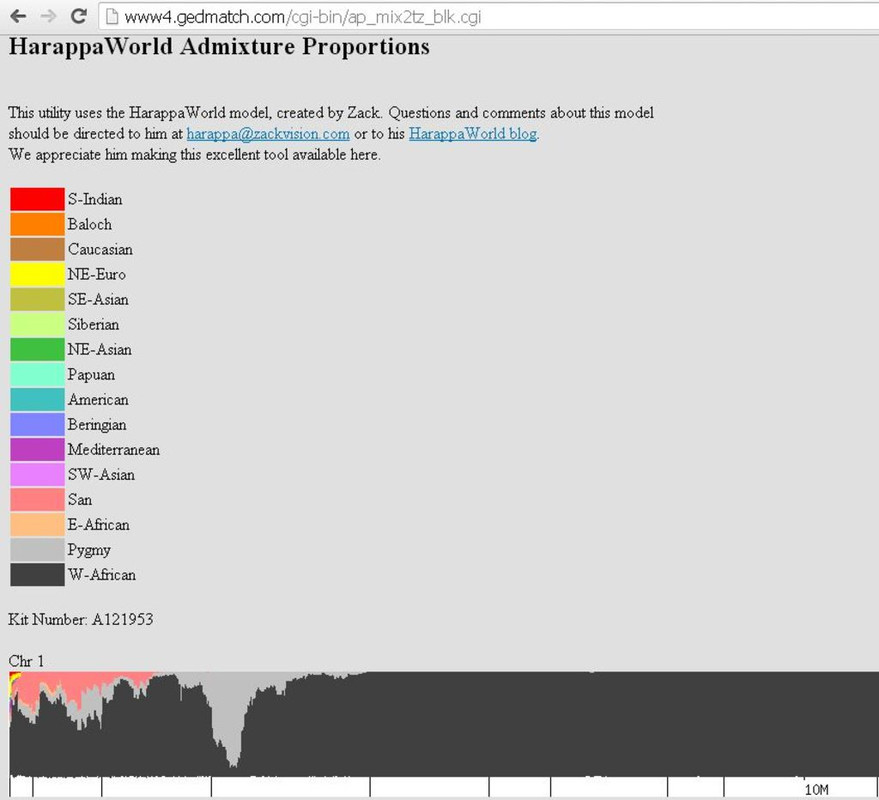This screenshot has height=800, width=879.
Task: Click the orange Baloch color swatch
Action: pyautogui.click(x=38, y=224)
